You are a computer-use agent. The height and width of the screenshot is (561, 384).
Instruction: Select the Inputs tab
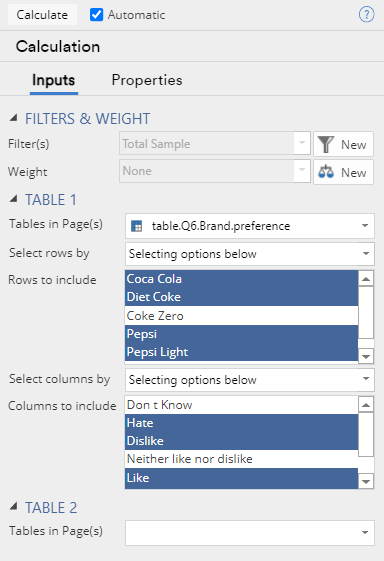54,80
